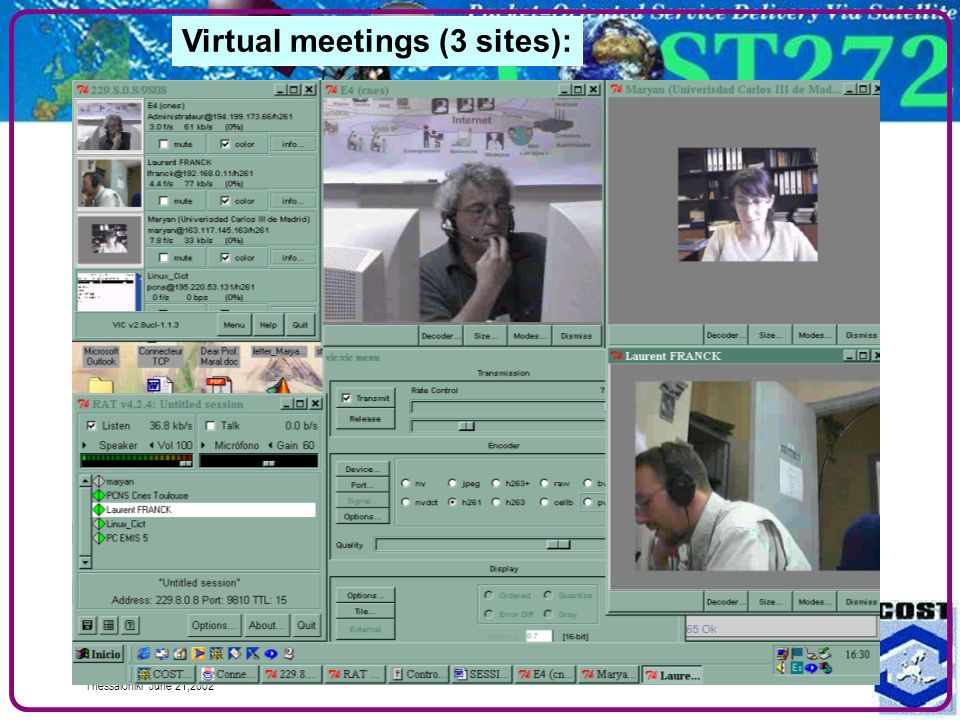960x720 pixels.
Task: Click Help in the VIC window
Action: click(268, 325)
